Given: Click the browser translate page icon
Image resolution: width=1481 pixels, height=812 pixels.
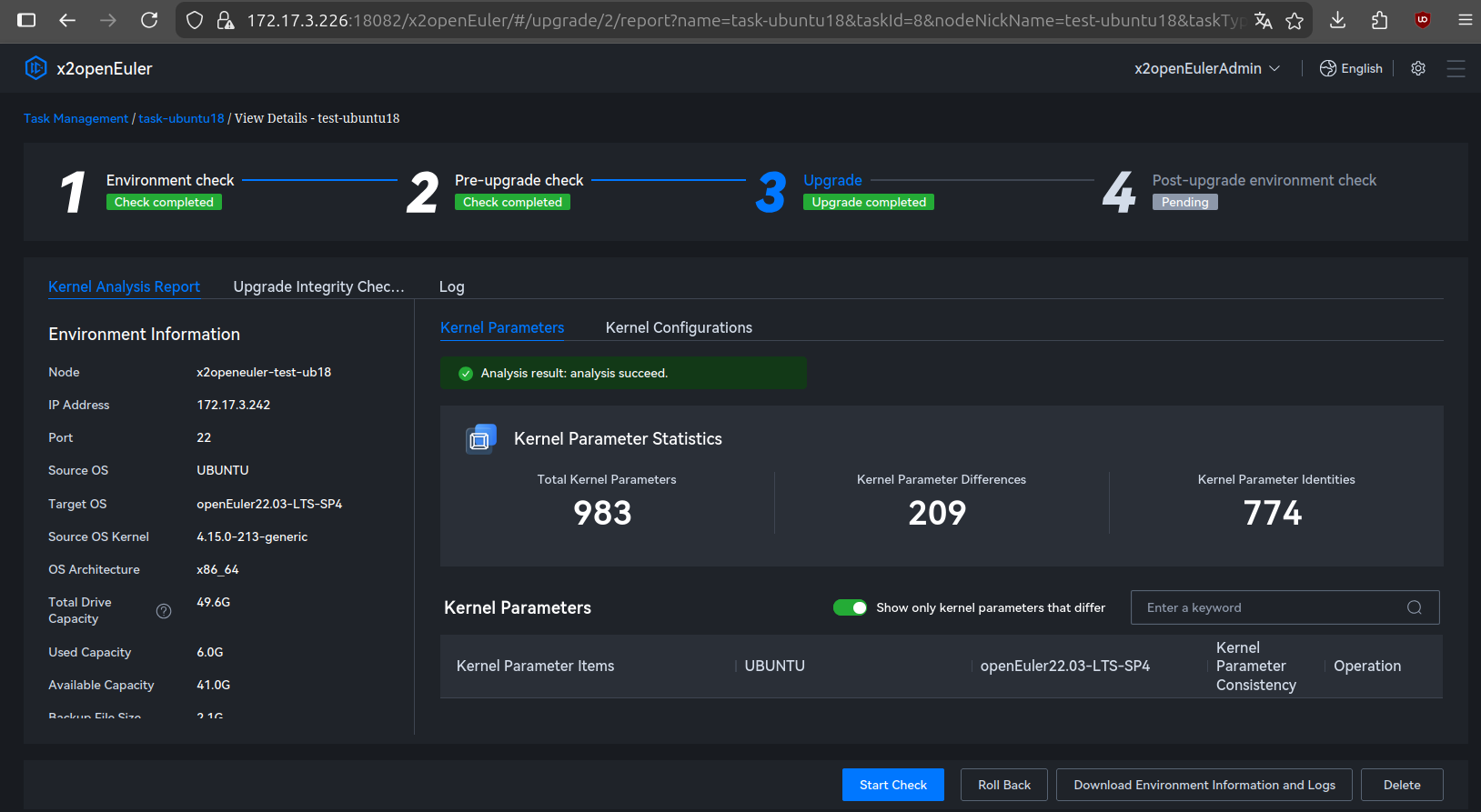Looking at the screenshot, I should click(x=1263, y=20).
